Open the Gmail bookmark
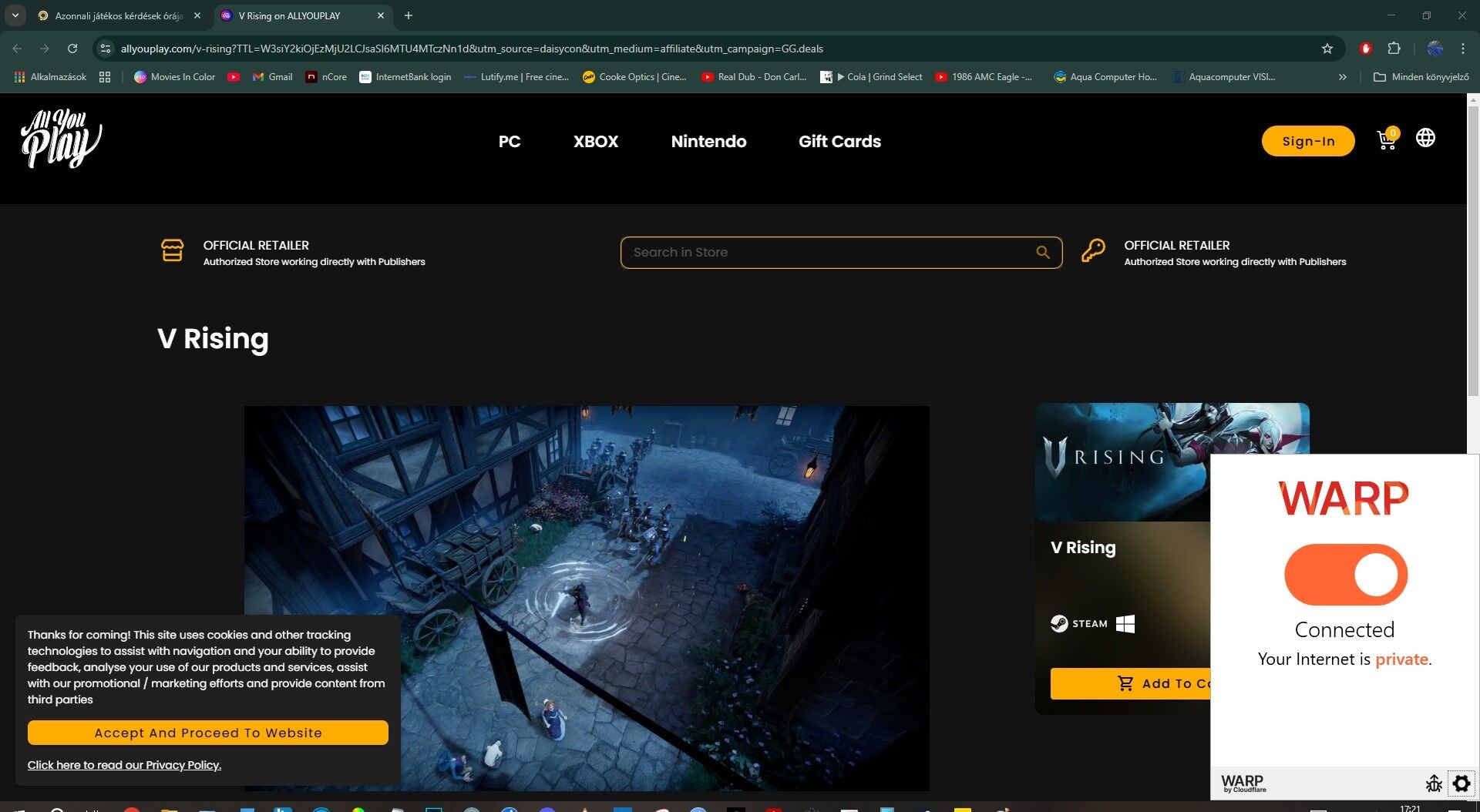 click(272, 77)
